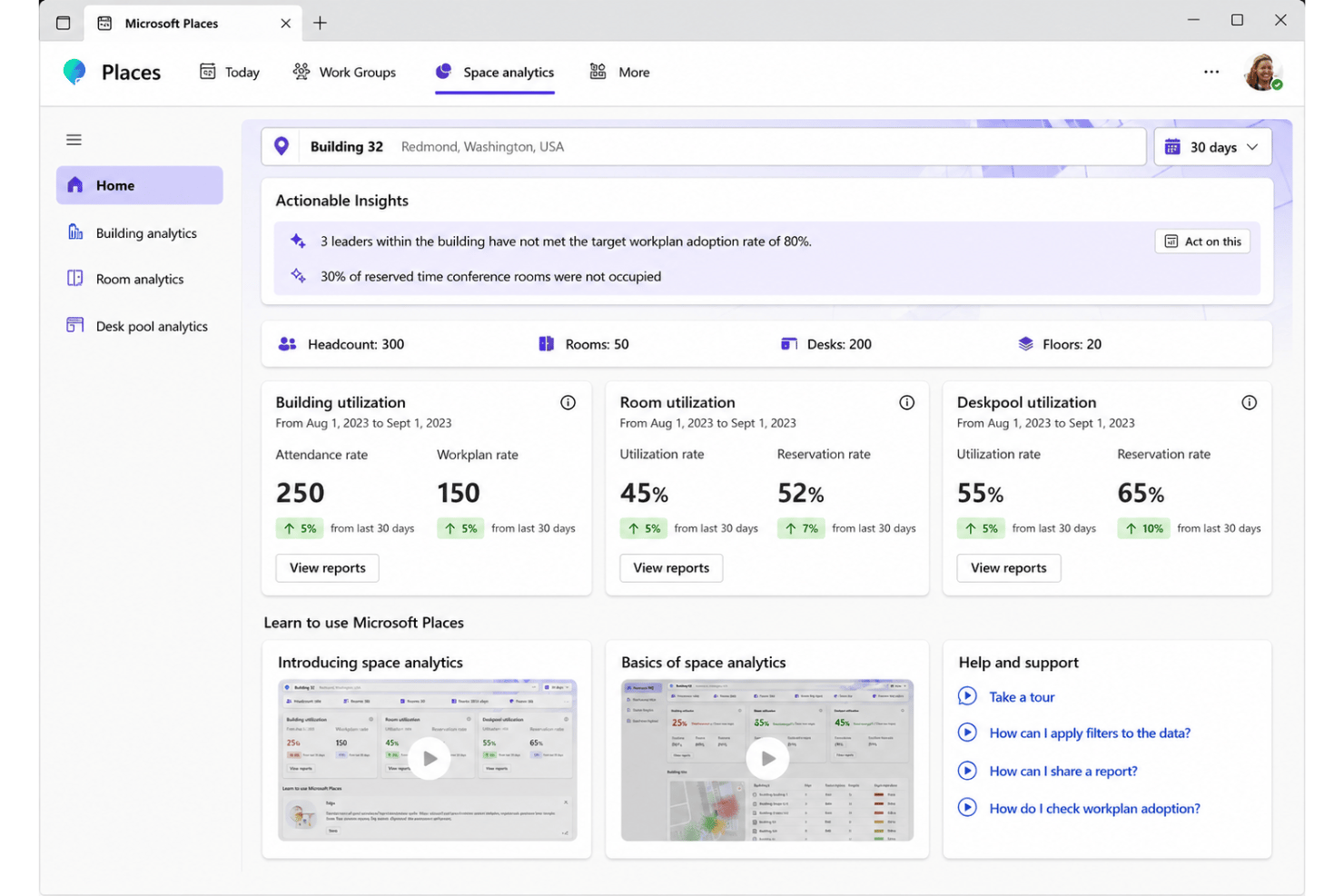This screenshot has width=1344, height=896.
Task: Switch to the Work Groups tab
Action: 344,72
